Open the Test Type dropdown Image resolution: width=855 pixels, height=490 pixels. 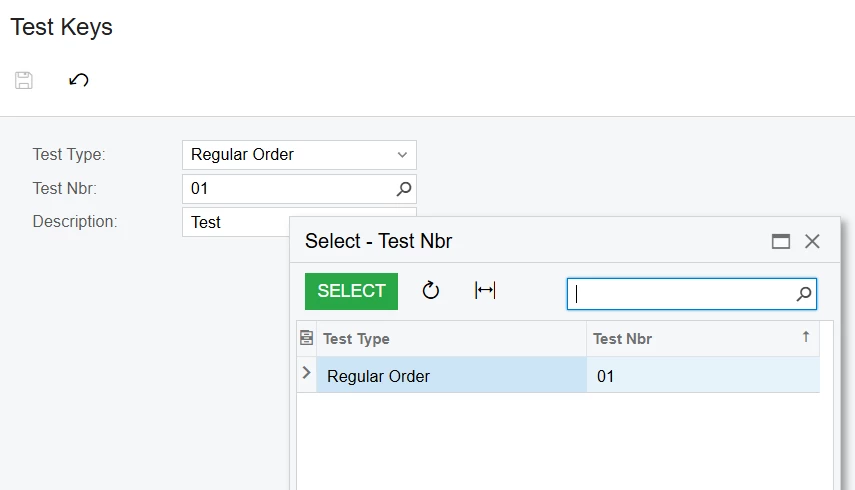click(x=402, y=155)
